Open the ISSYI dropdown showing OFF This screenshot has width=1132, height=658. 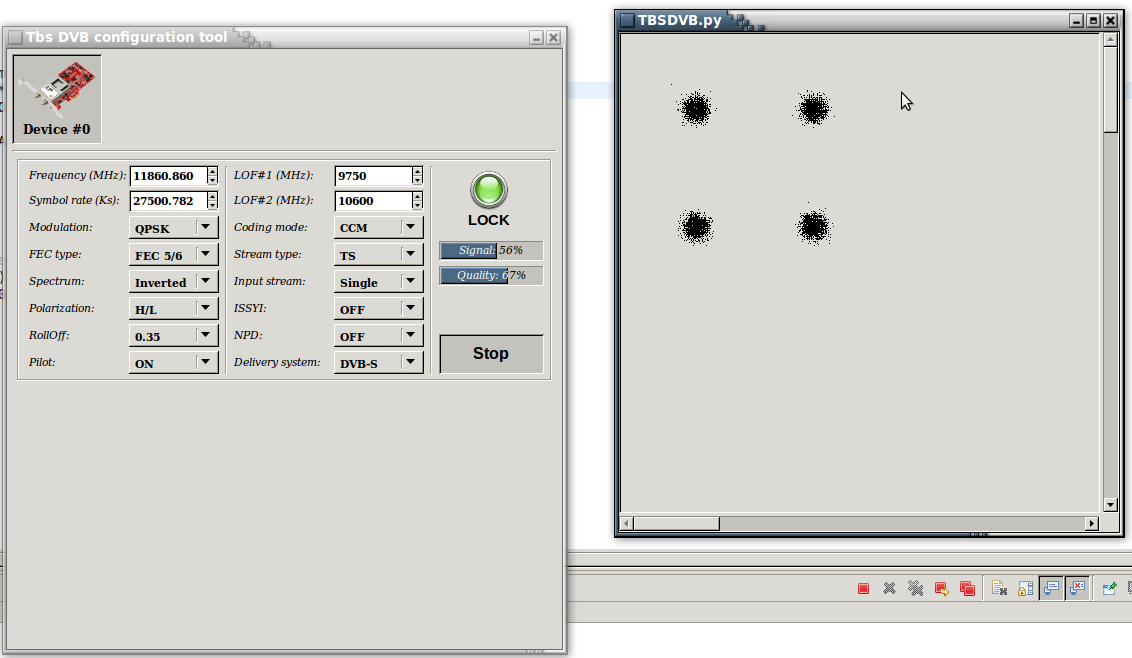tap(378, 308)
